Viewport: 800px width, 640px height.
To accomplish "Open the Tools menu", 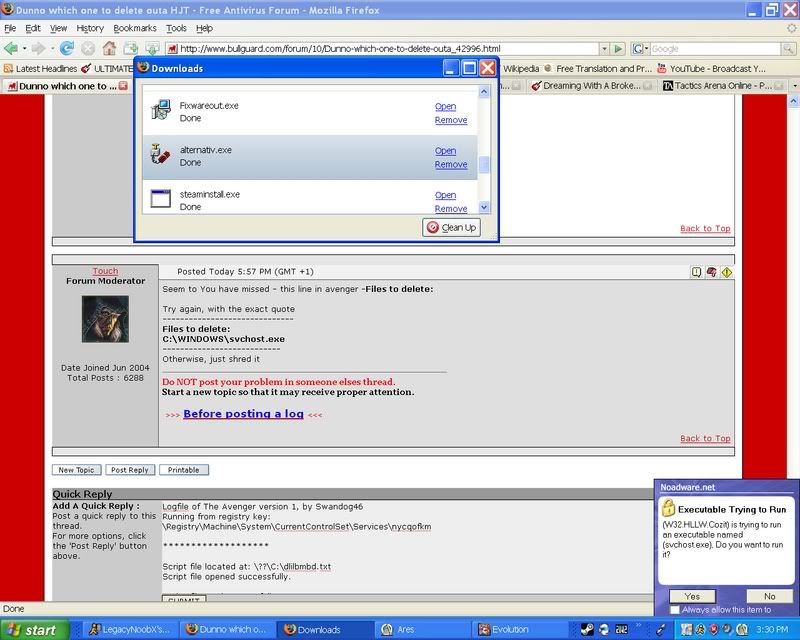I will click(x=176, y=28).
